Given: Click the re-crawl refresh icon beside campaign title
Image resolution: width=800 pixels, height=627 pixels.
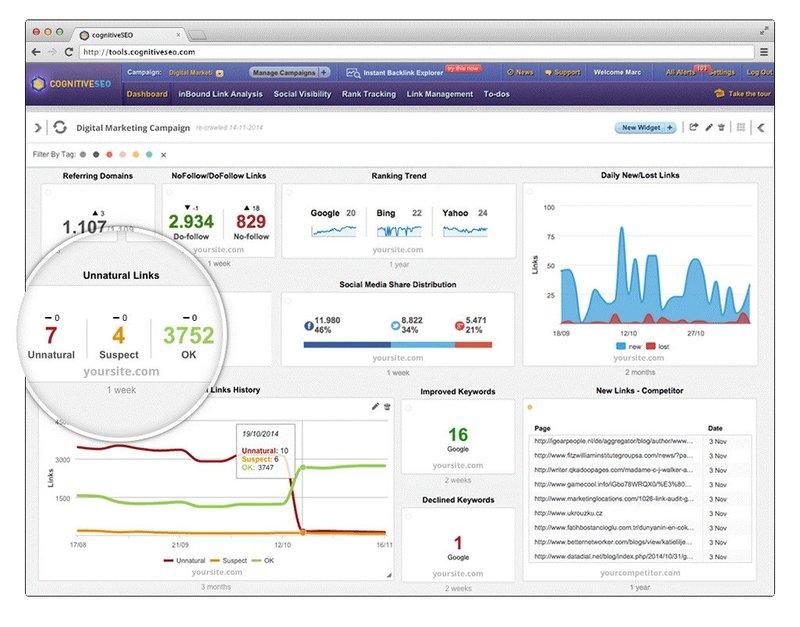Looking at the screenshot, I should (x=60, y=128).
